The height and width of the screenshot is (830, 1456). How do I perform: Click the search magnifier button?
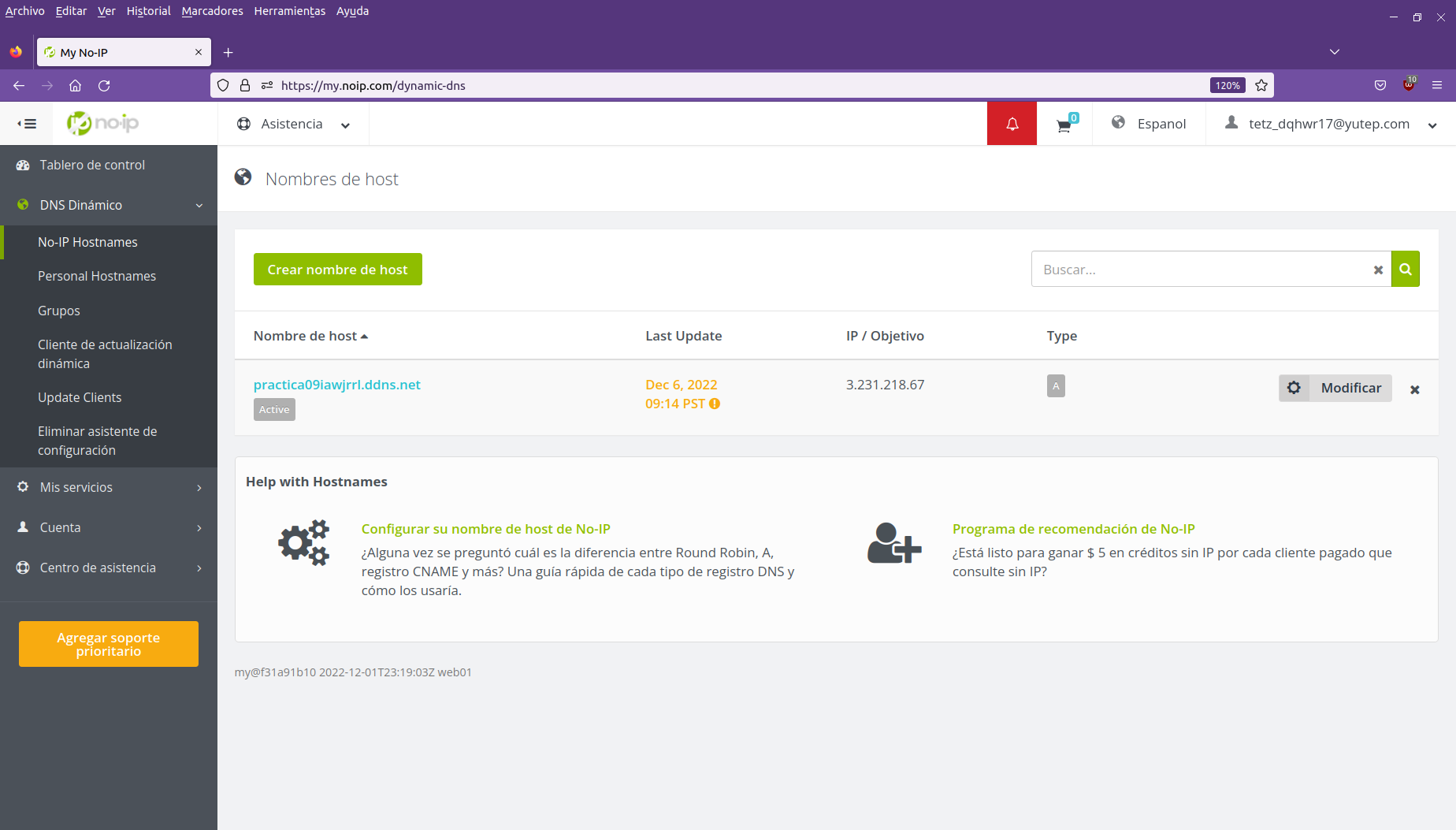pyautogui.click(x=1405, y=269)
